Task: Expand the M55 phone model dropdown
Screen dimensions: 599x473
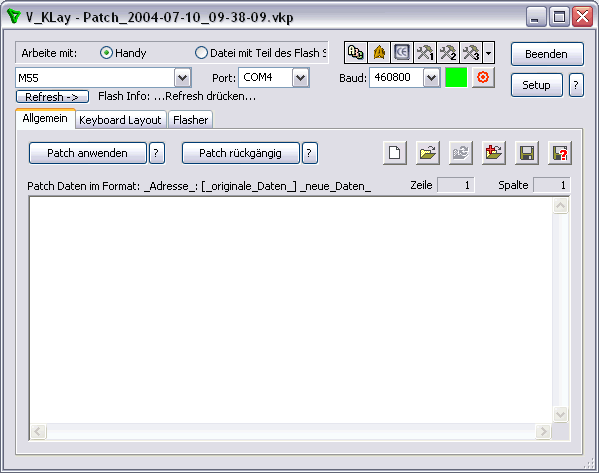Action: [183, 78]
